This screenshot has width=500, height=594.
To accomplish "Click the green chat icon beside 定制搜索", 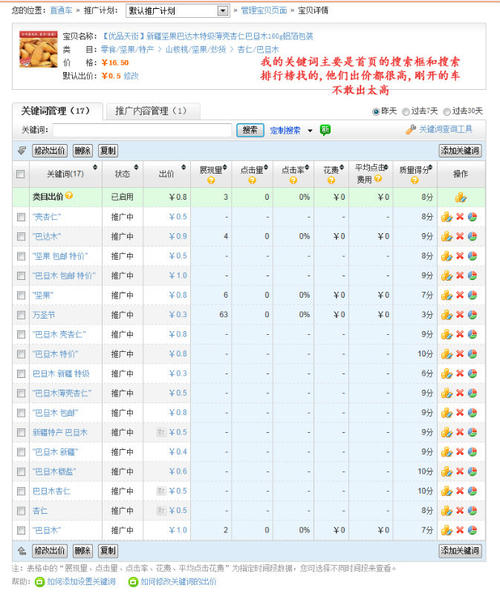I will (x=325, y=130).
